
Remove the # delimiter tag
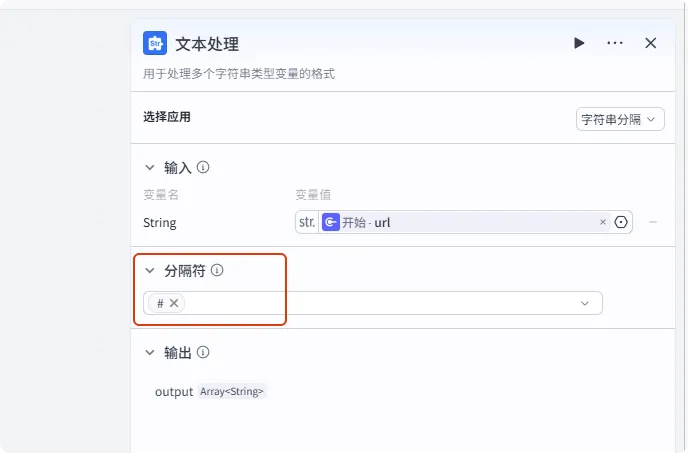(174, 303)
